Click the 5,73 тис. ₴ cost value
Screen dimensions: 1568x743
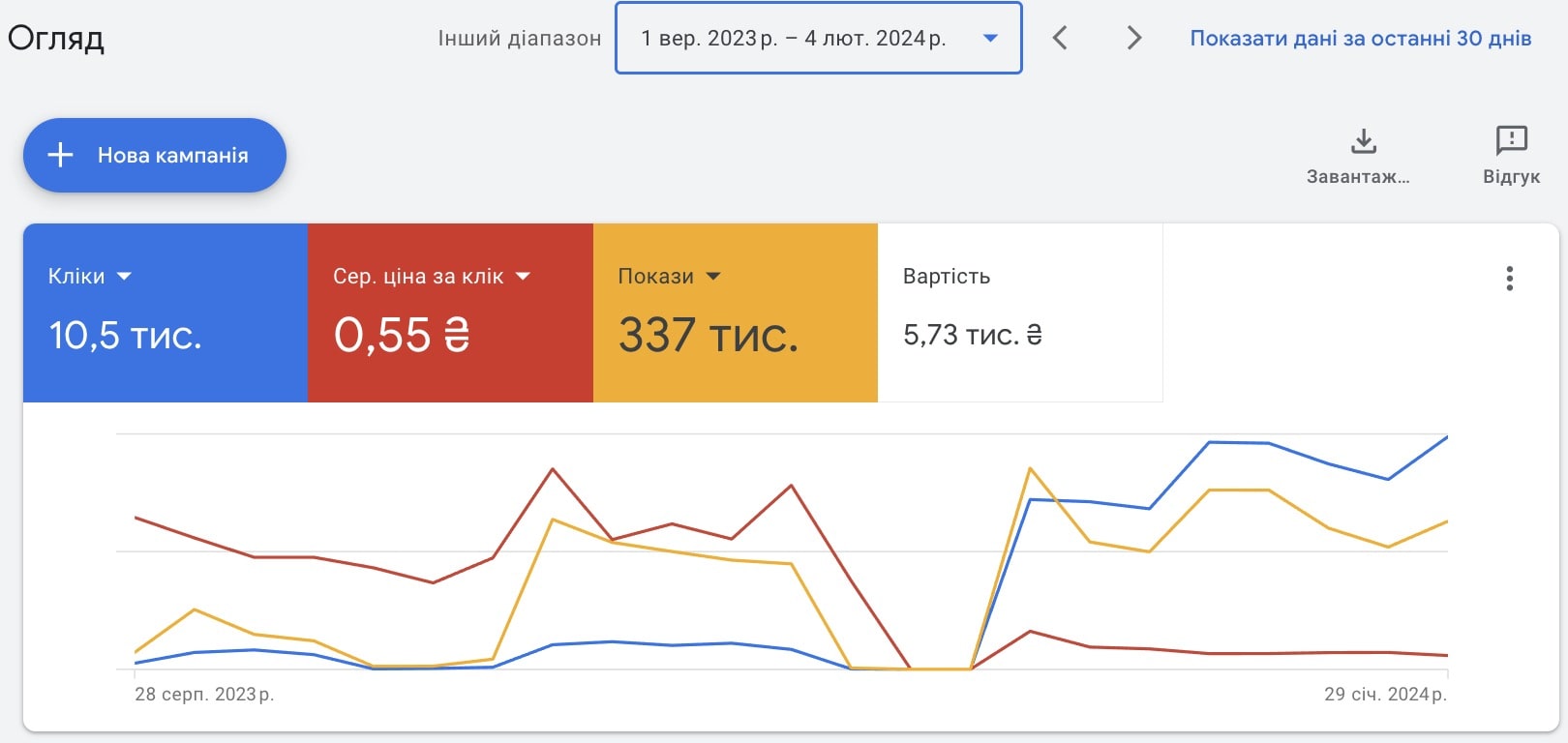[x=973, y=335]
